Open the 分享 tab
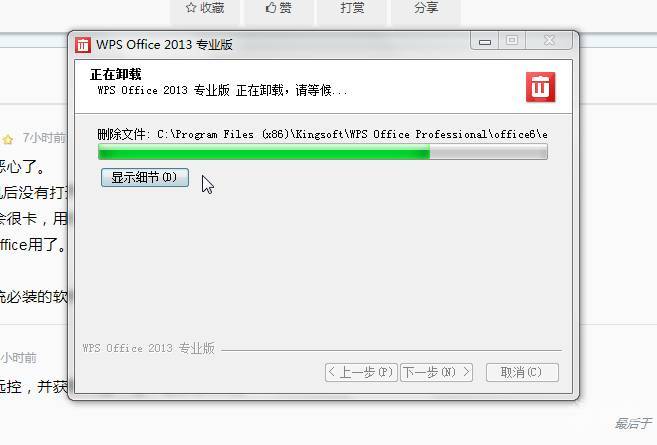The height and width of the screenshot is (445, 657). tap(426, 8)
